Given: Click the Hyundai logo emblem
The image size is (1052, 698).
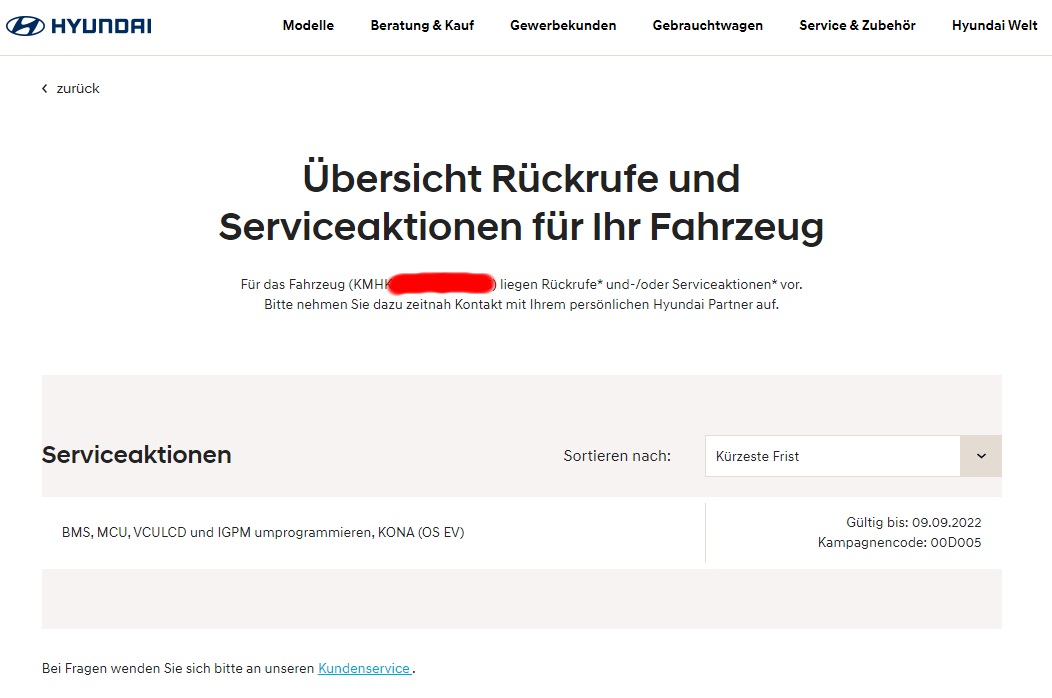Looking at the screenshot, I should tap(26, 26).
